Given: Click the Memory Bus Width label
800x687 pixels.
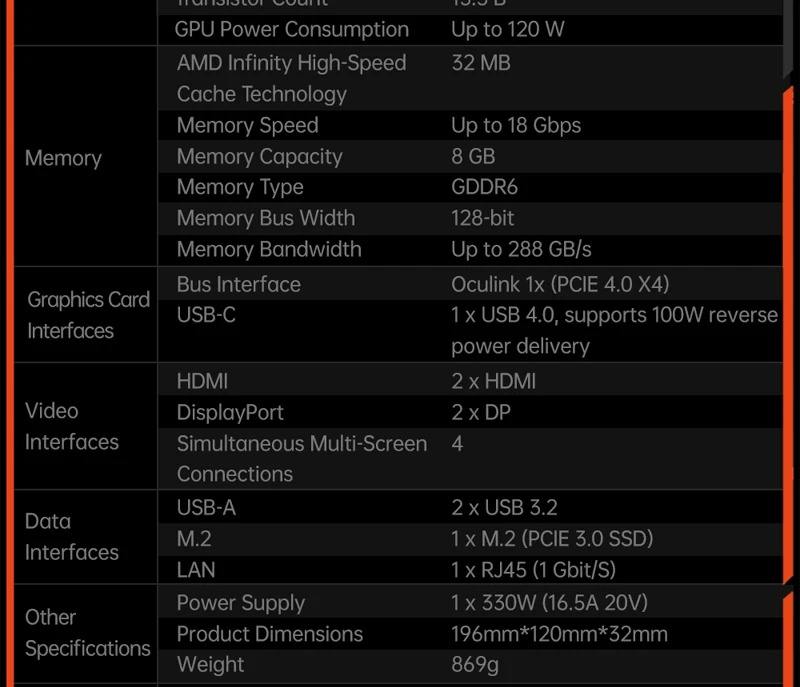Looking at the screenshot, I should (x=266, y=218).
